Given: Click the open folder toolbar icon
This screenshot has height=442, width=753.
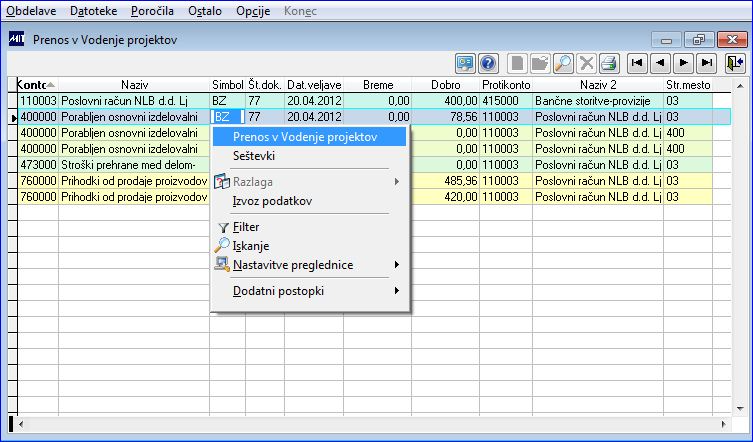Looking at the screenshot, I should 540,63.
